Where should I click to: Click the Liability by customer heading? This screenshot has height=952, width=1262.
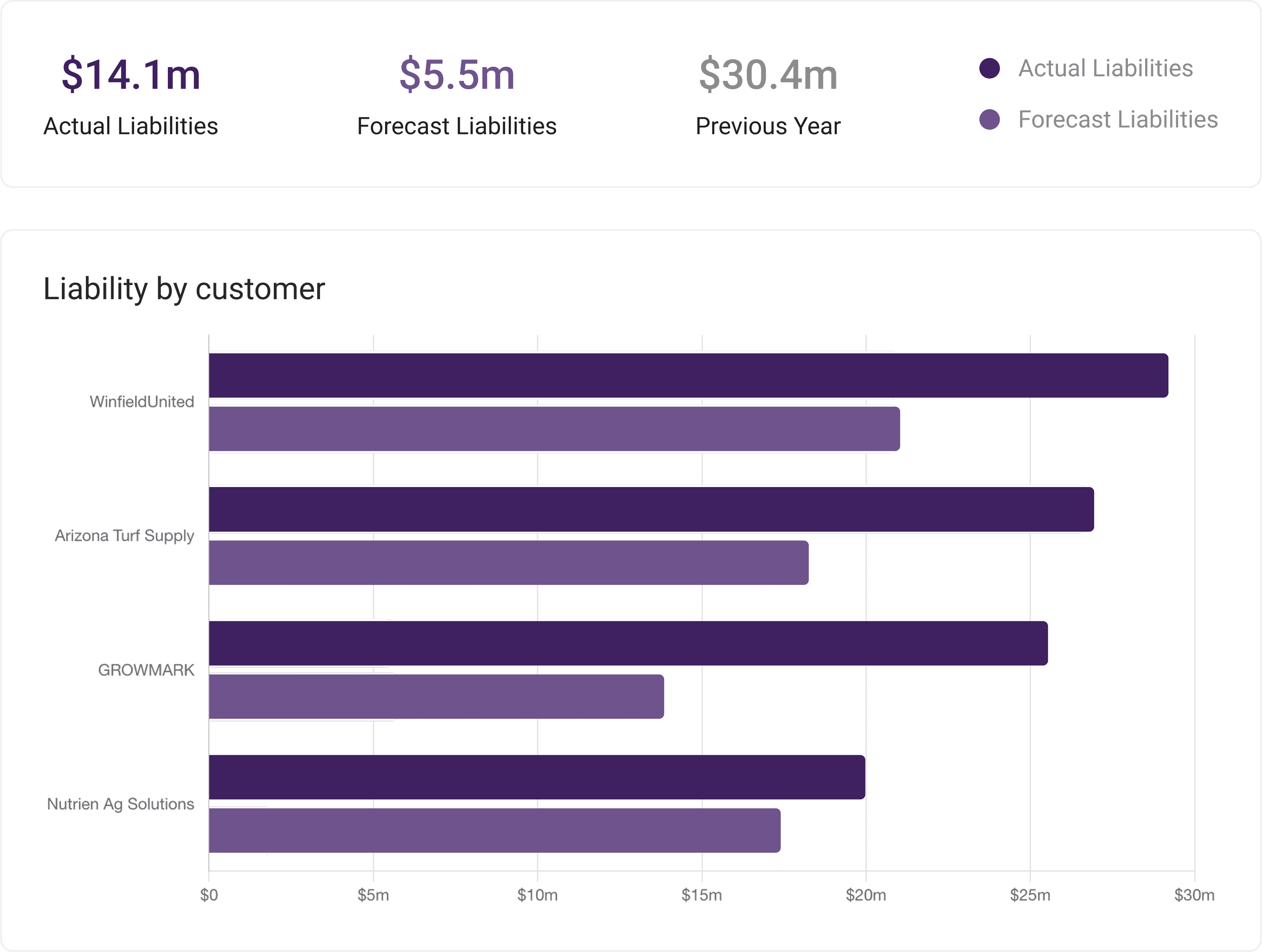[x=184, y=289]
